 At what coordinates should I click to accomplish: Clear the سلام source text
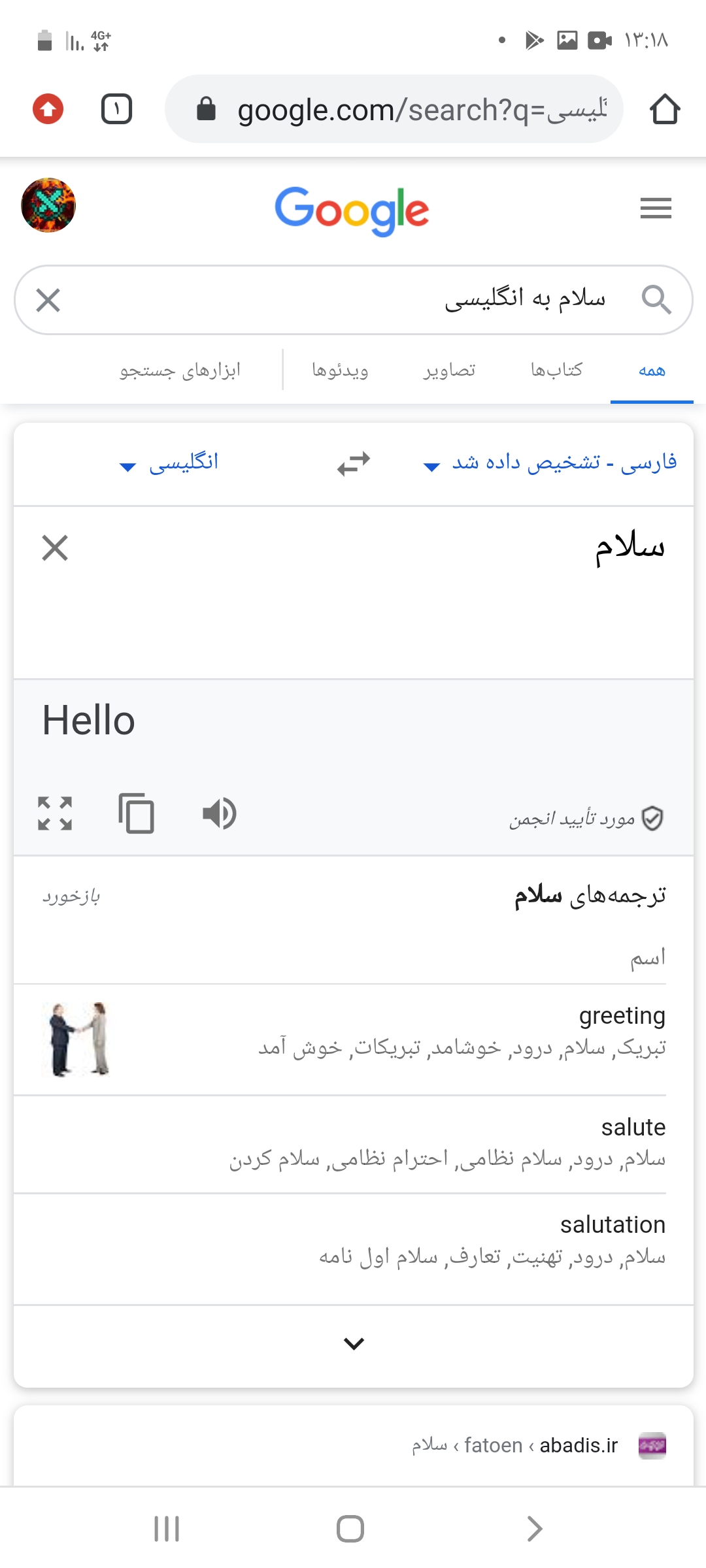click(x=55, y=548)
